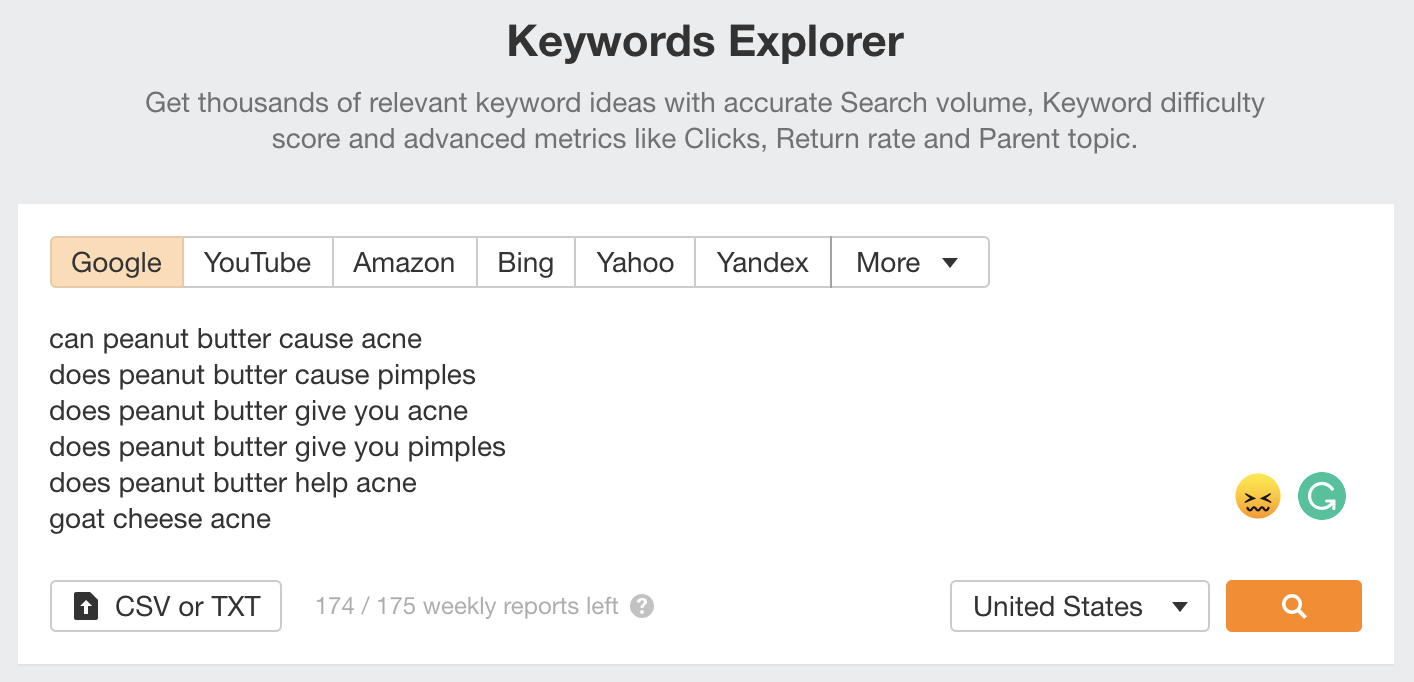
Task: Click the yellow confounded-face emoji icon
Action: tap(1258, 496)
